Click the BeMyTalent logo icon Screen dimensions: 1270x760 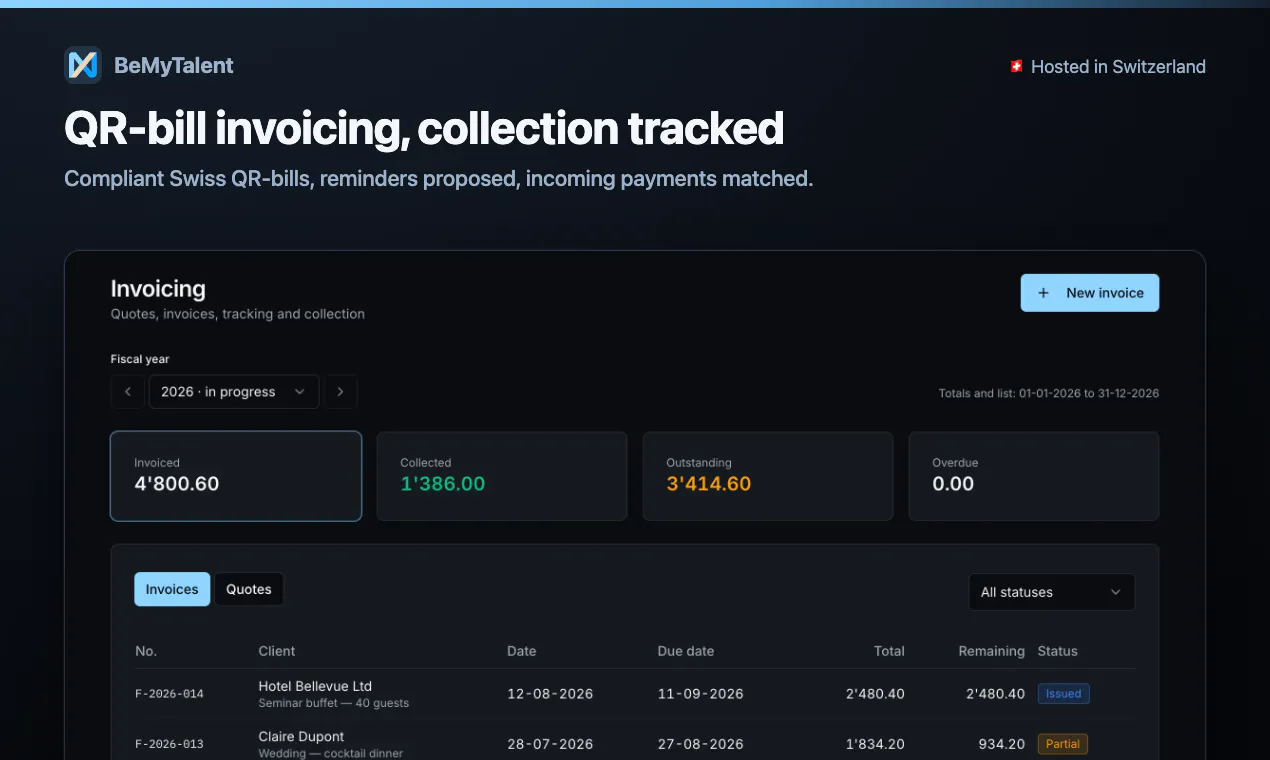click(83, 65)
